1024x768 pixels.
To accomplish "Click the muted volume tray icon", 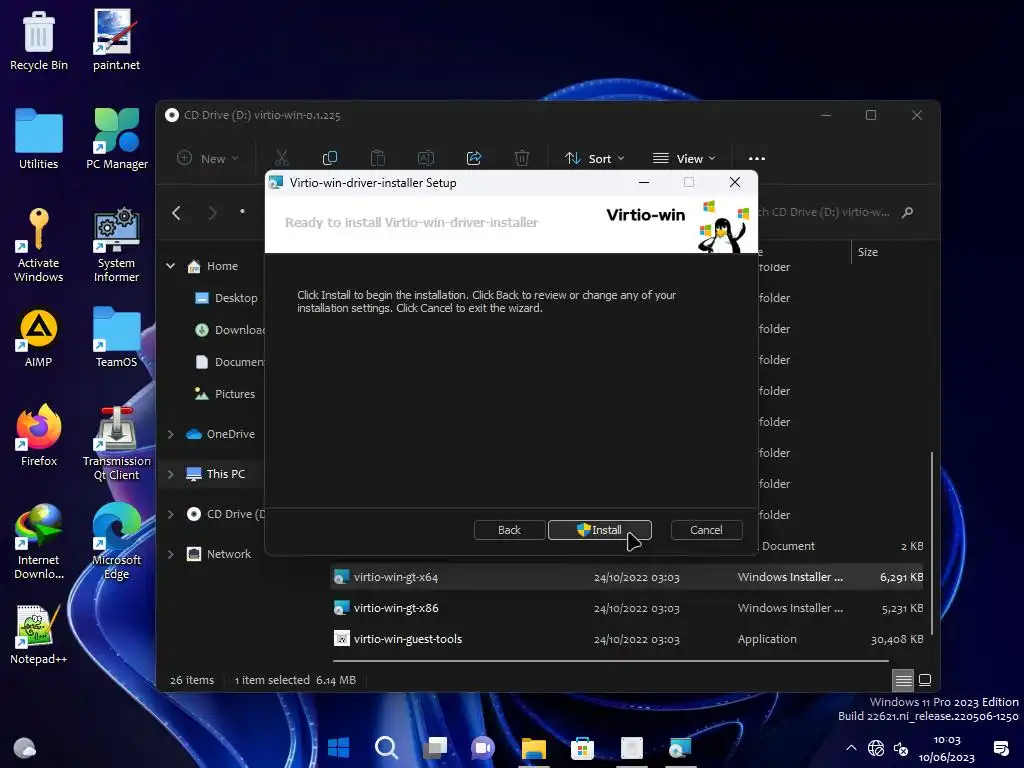I will (x=901, y=748).
